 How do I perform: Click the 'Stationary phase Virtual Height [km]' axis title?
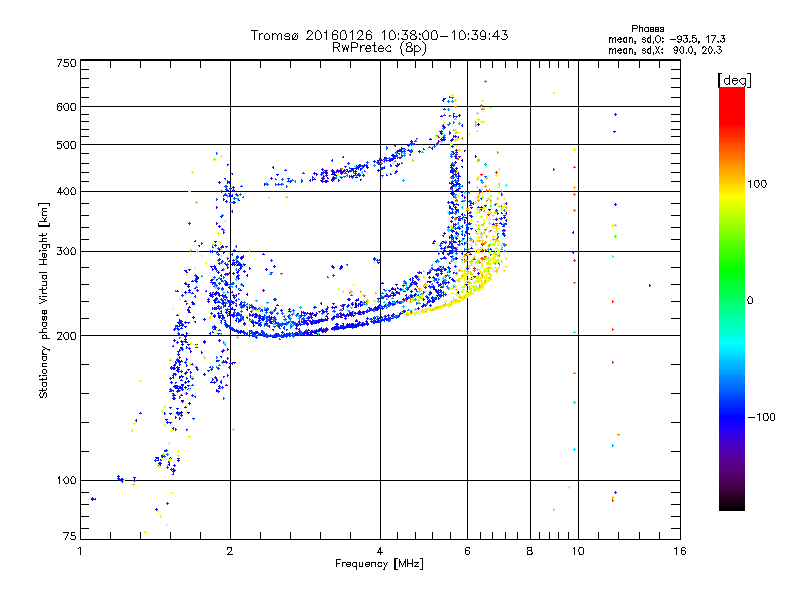tap(44, 301)
